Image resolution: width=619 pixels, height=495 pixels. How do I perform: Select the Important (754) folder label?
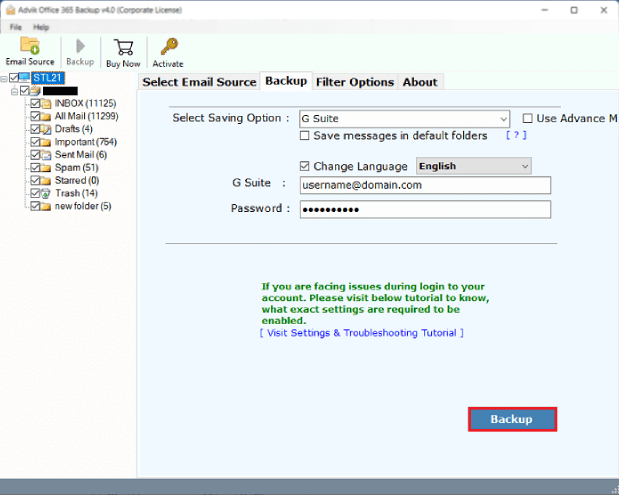[86, 142]
